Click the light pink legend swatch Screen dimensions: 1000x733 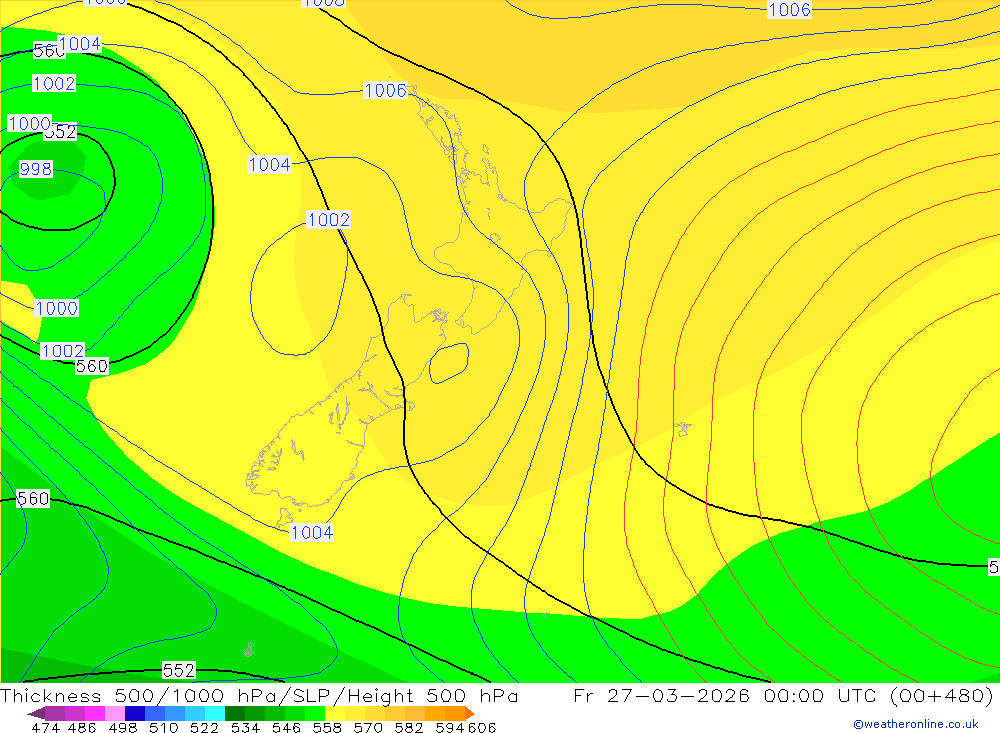[115, 713]
